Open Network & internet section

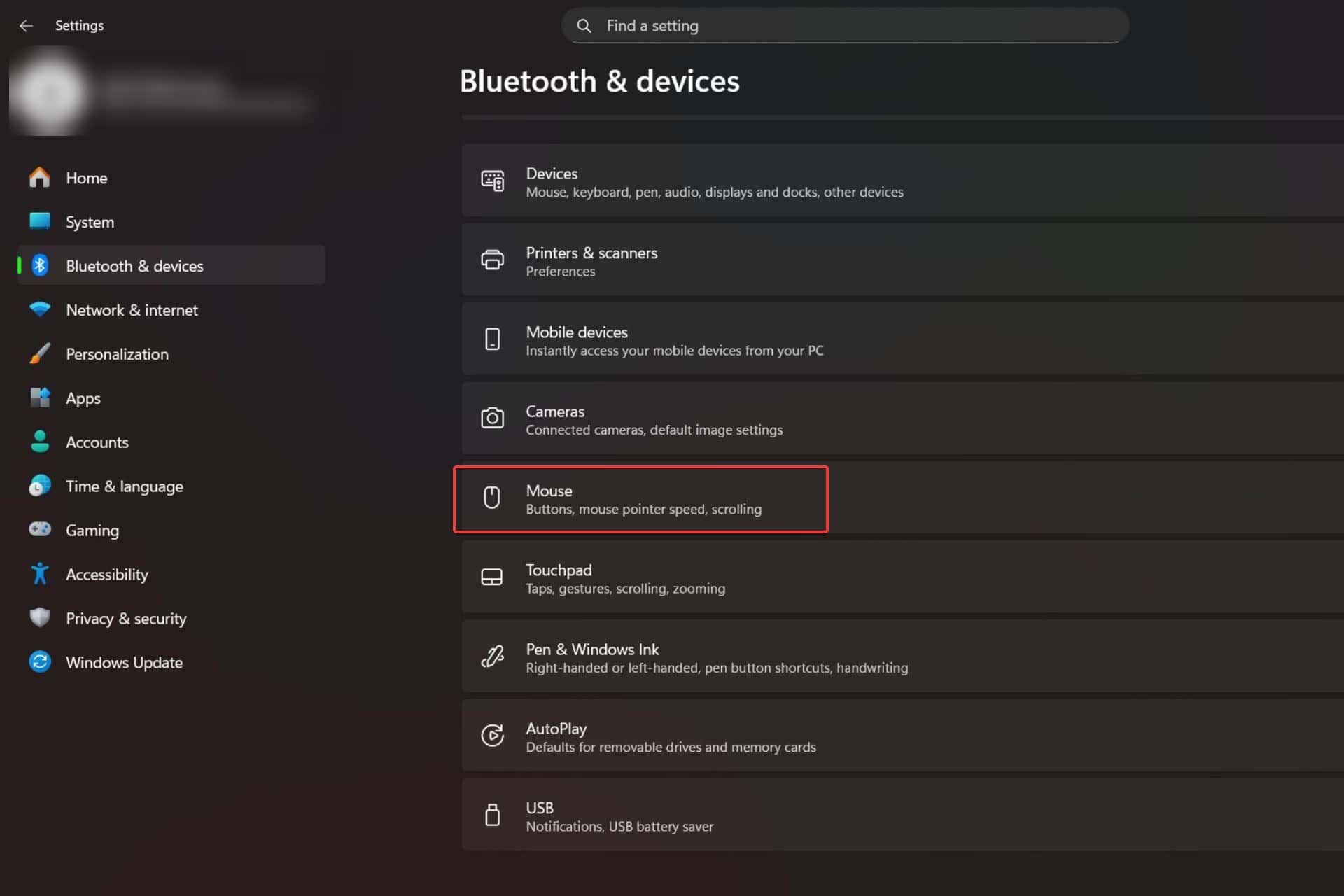click(x=132, y=310)
